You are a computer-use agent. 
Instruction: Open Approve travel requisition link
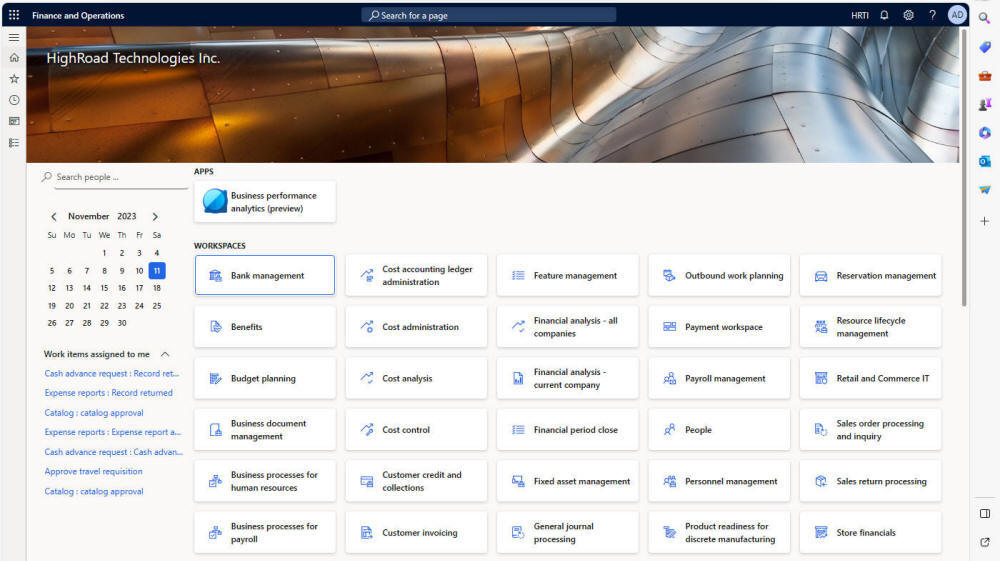point(93,471)
